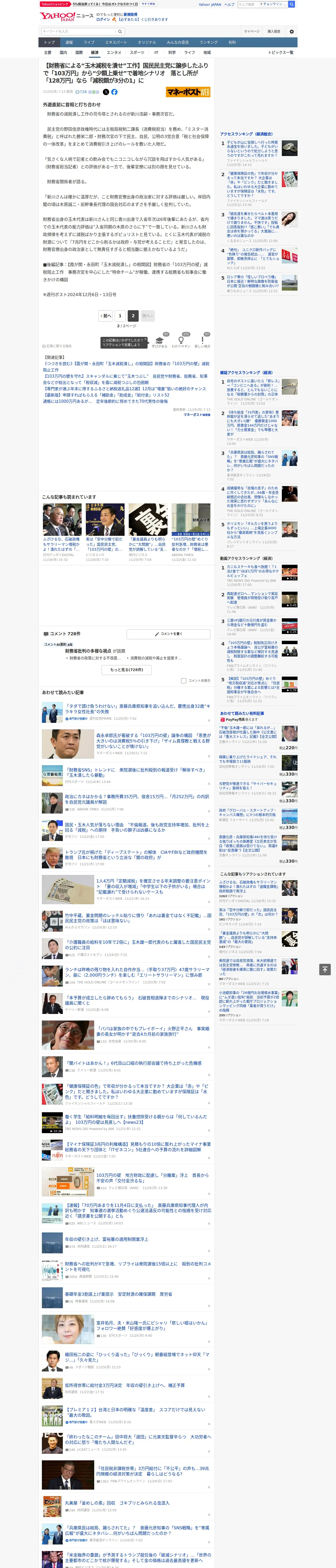Open the 有料 tab
Screen dimensions: 336x1568
pyautogui.click(x=232, y=43)
